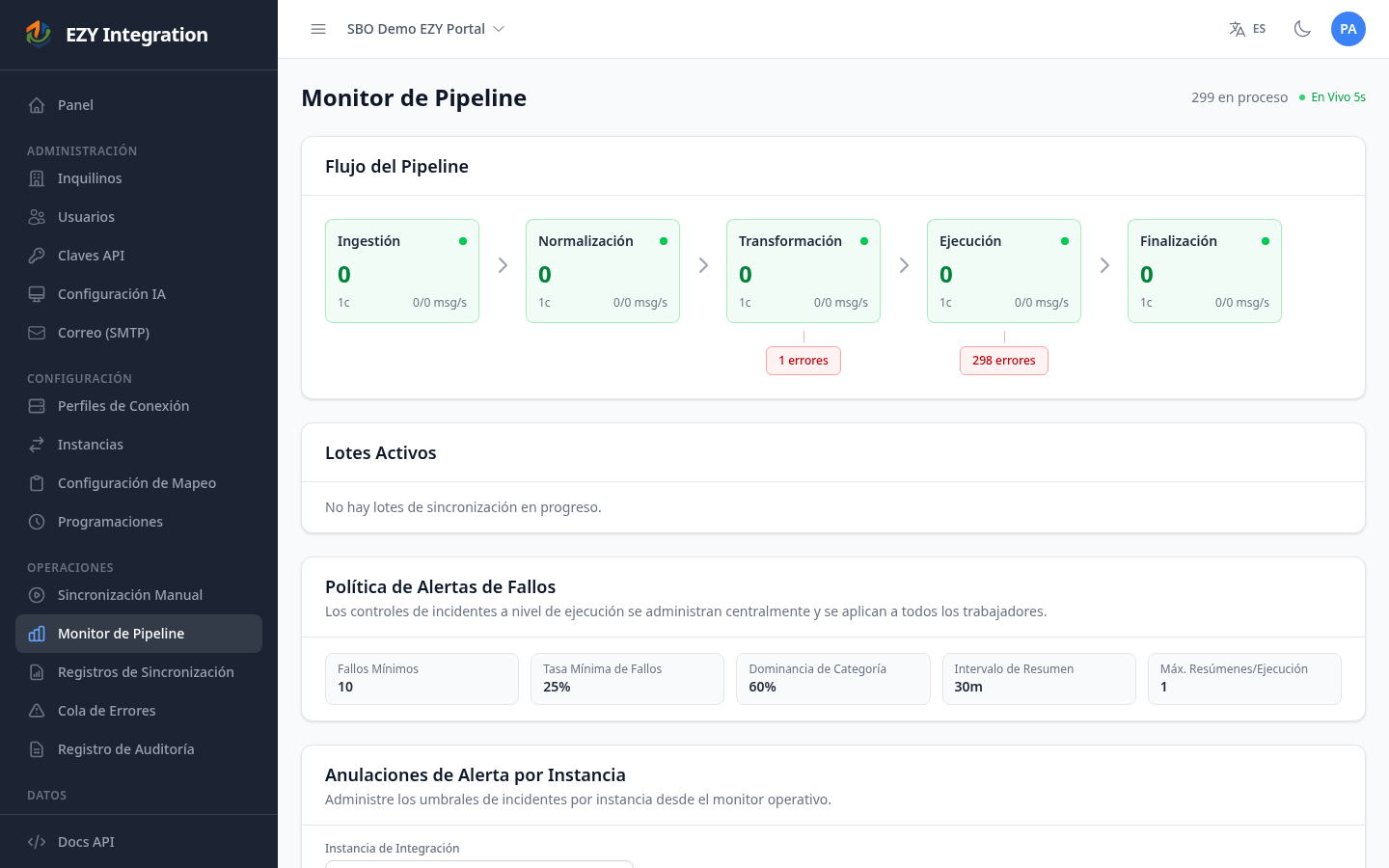1389x868 pixels.
Task: Click the Usuarios people icon
Action: [x=37, y=217]
